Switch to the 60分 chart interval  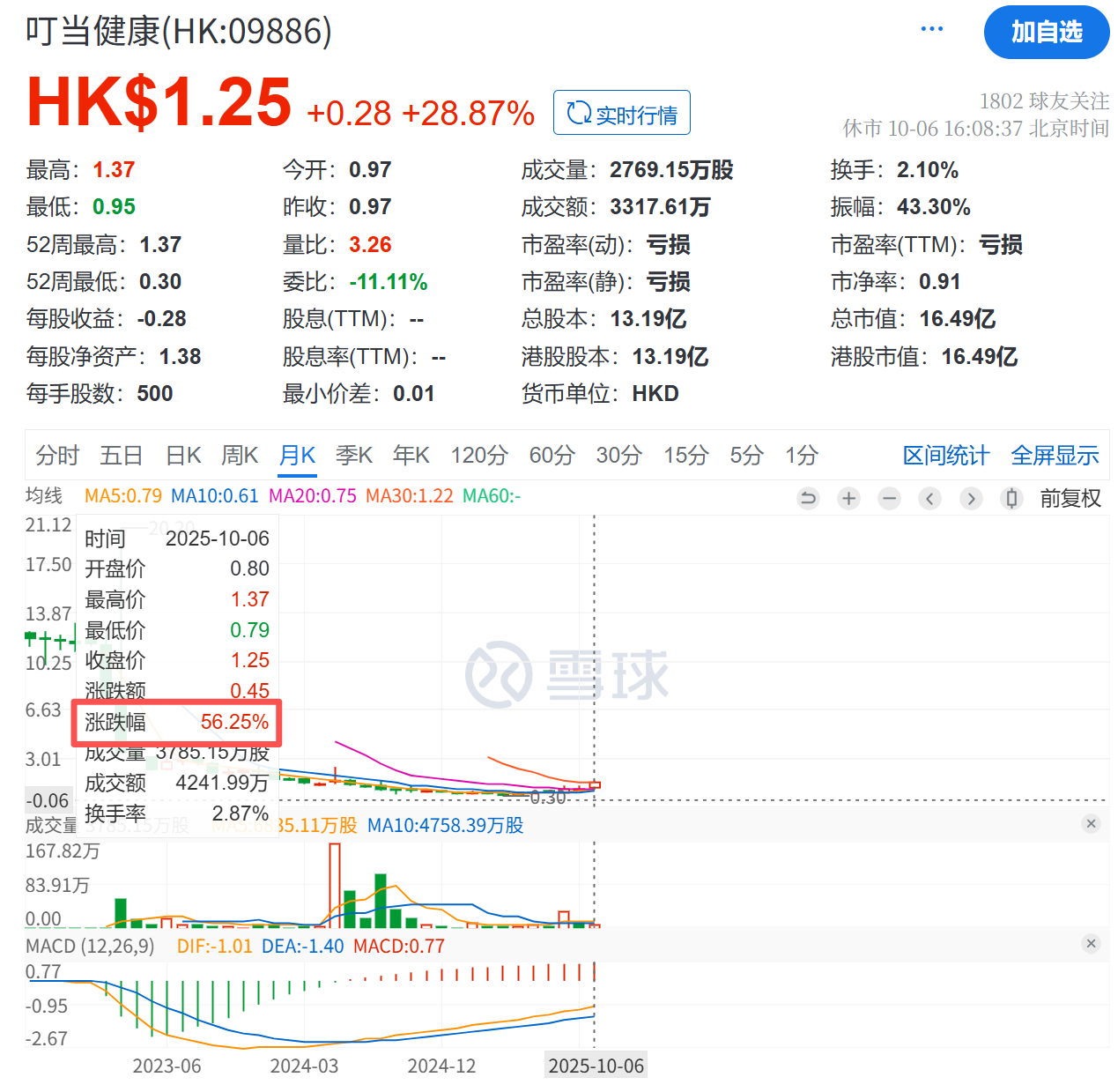click(552, 455)
